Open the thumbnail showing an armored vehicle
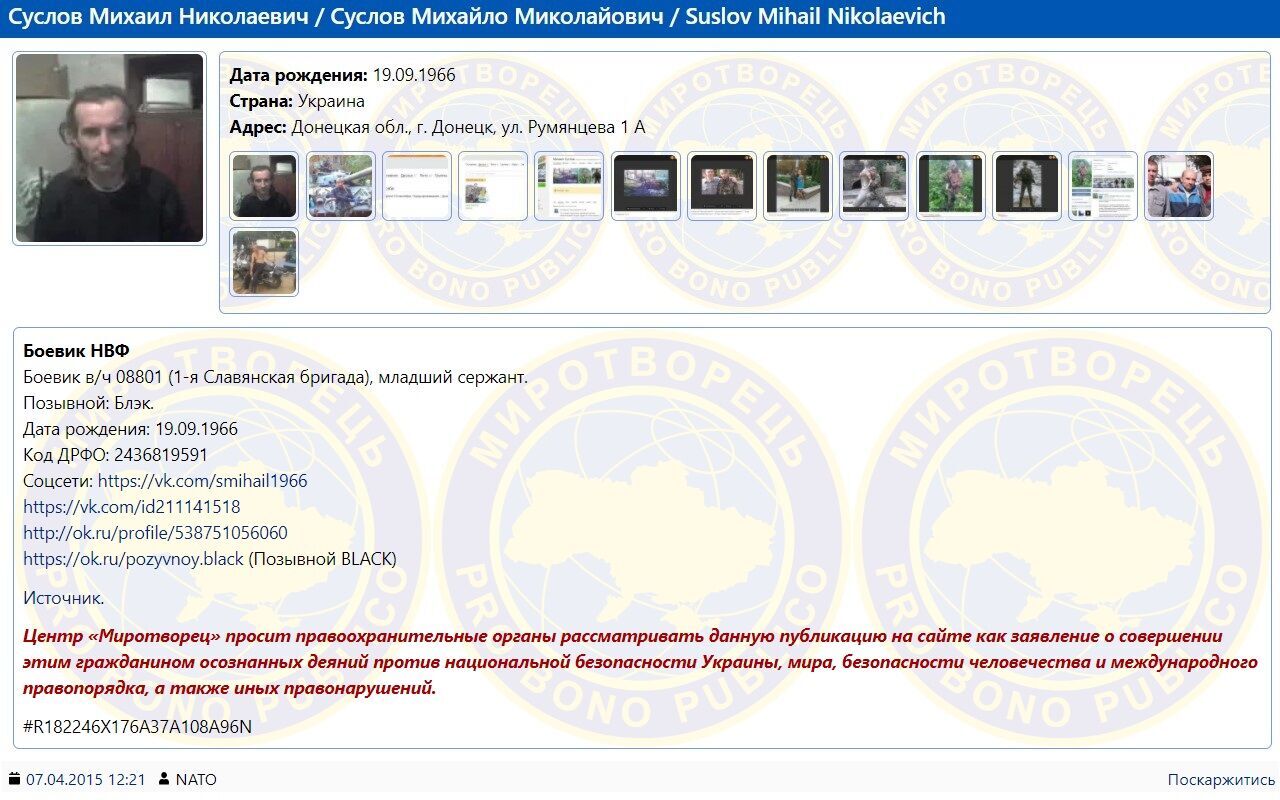The width and height of the screenshot is (1280, 800). [341, 186]
